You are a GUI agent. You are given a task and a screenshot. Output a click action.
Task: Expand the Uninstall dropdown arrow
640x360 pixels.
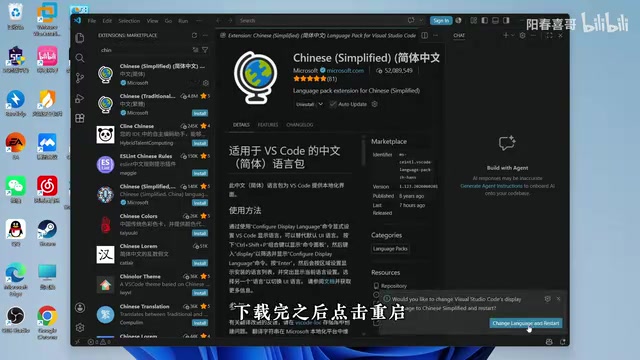pos(320,104)
